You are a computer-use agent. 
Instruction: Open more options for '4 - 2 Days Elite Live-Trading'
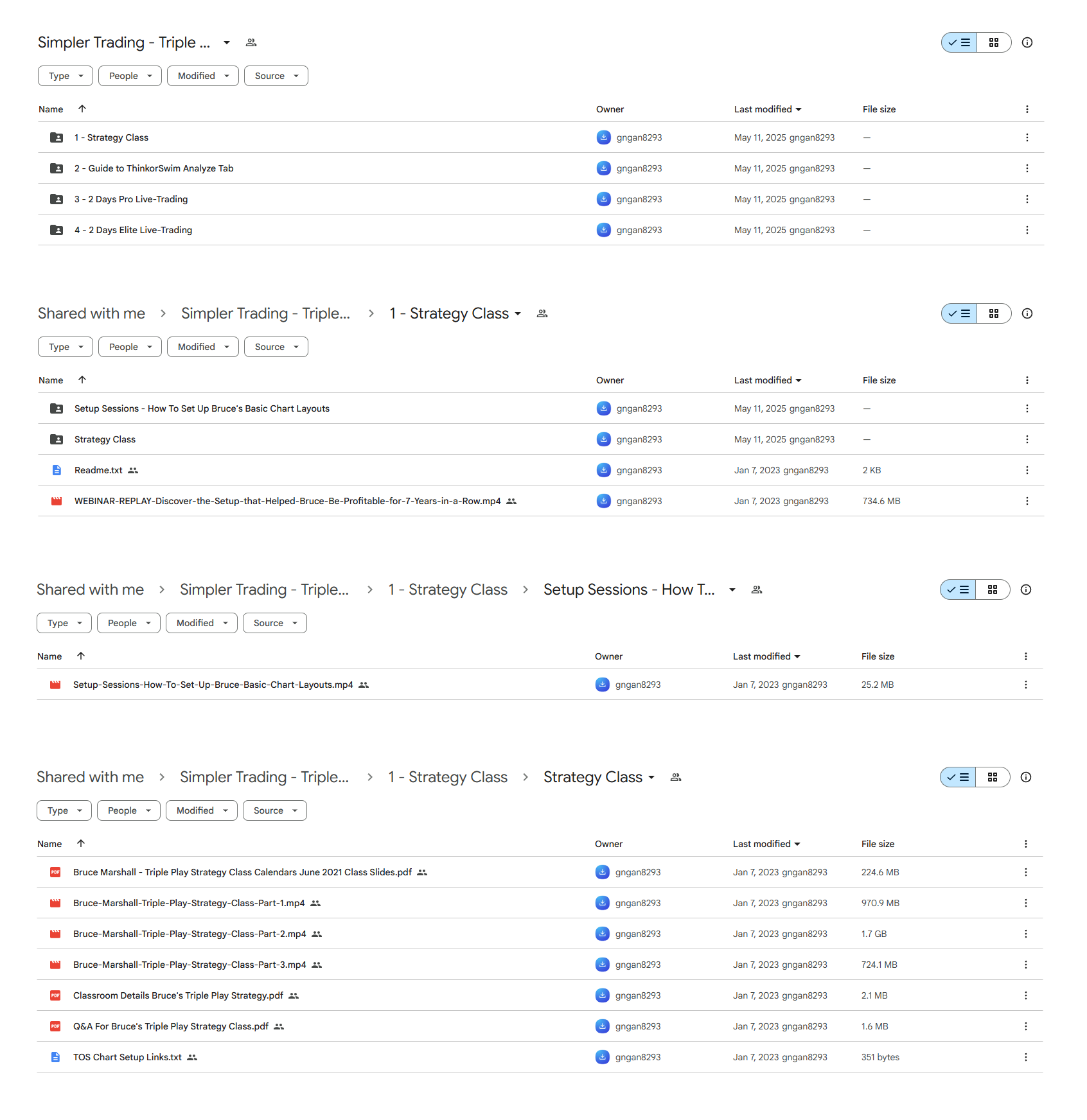click(1027, 230)
